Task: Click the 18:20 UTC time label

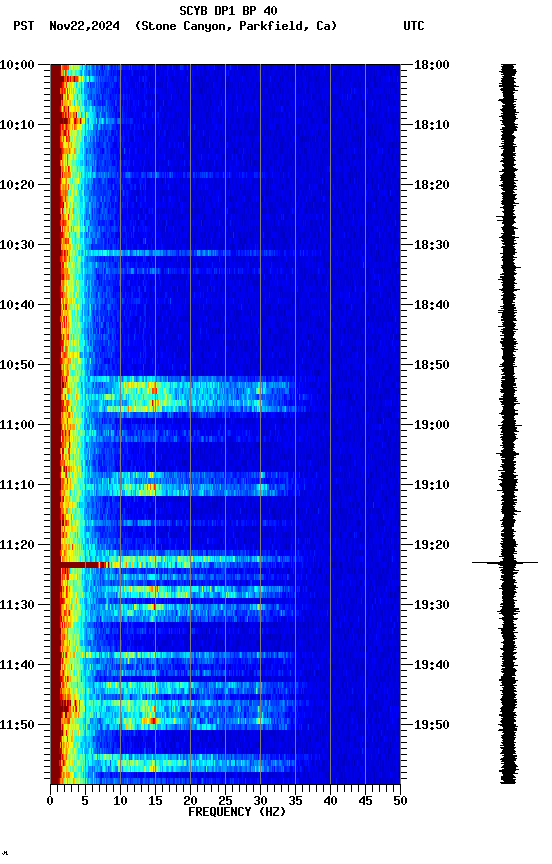Action: (432, 185)
